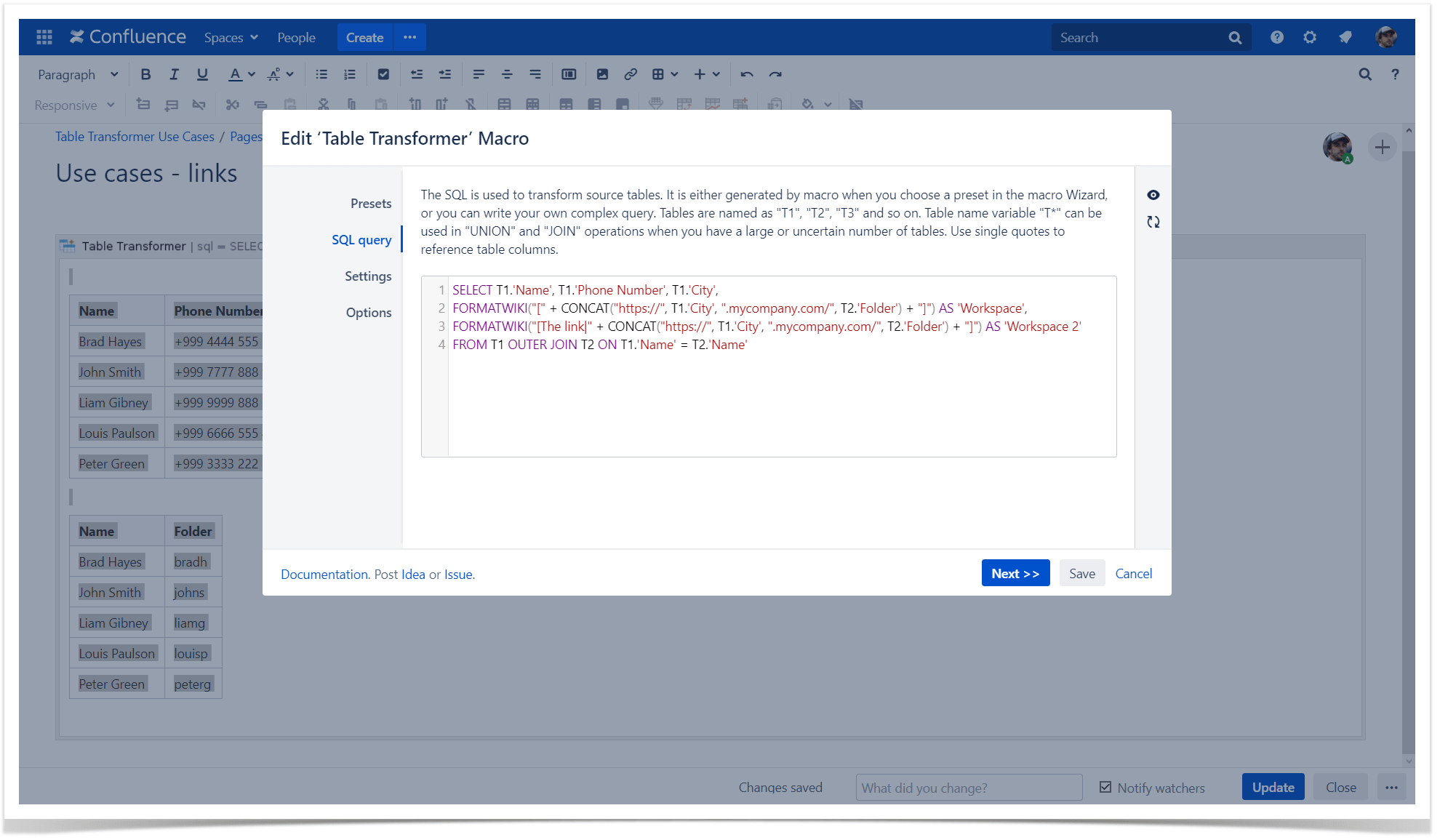The image size is (1440, 840).
Task: Open the user profile avatar menu
Action: coord(1386,37)
